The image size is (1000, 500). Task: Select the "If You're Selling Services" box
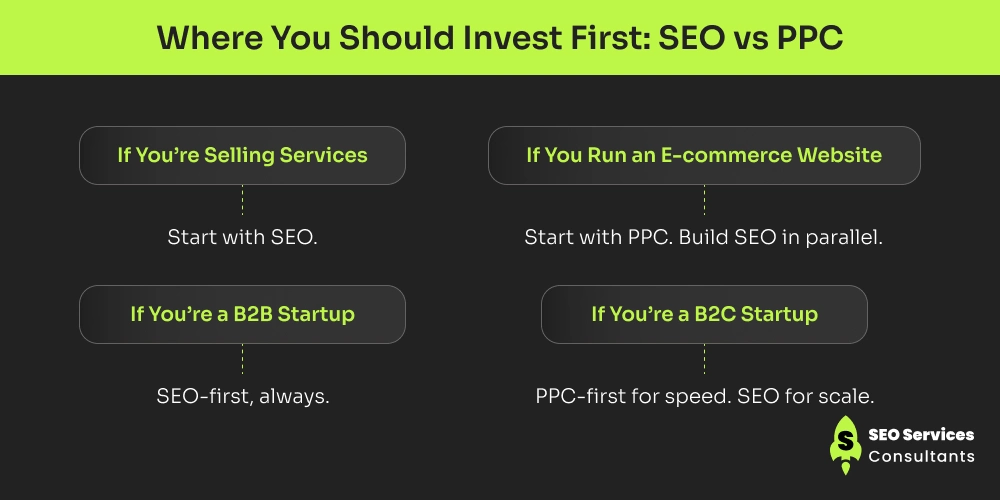242,155
